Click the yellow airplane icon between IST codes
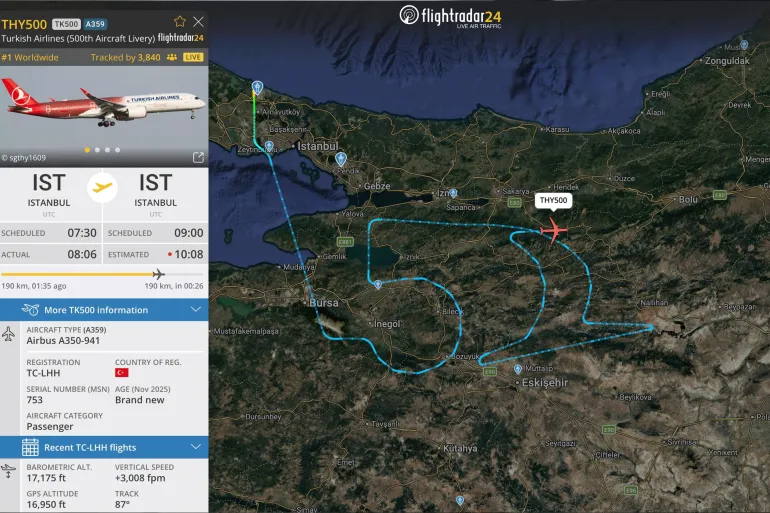Image resolution: width=770 pixels, height=513 pixels. 103,187
